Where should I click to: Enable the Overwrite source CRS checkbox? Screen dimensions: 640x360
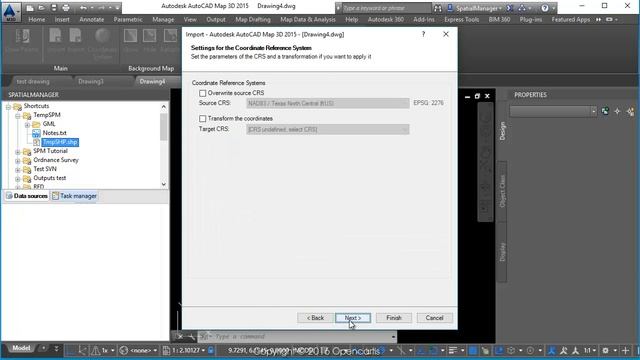pyautogui.click(x=202, y=93)
